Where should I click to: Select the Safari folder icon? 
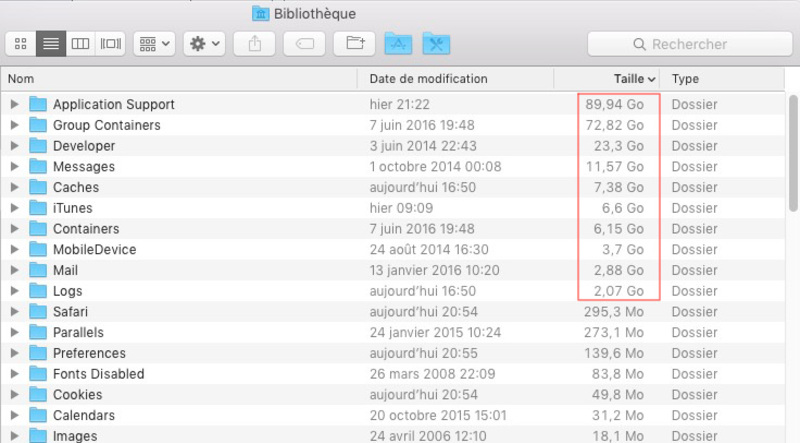click(38, 311)
